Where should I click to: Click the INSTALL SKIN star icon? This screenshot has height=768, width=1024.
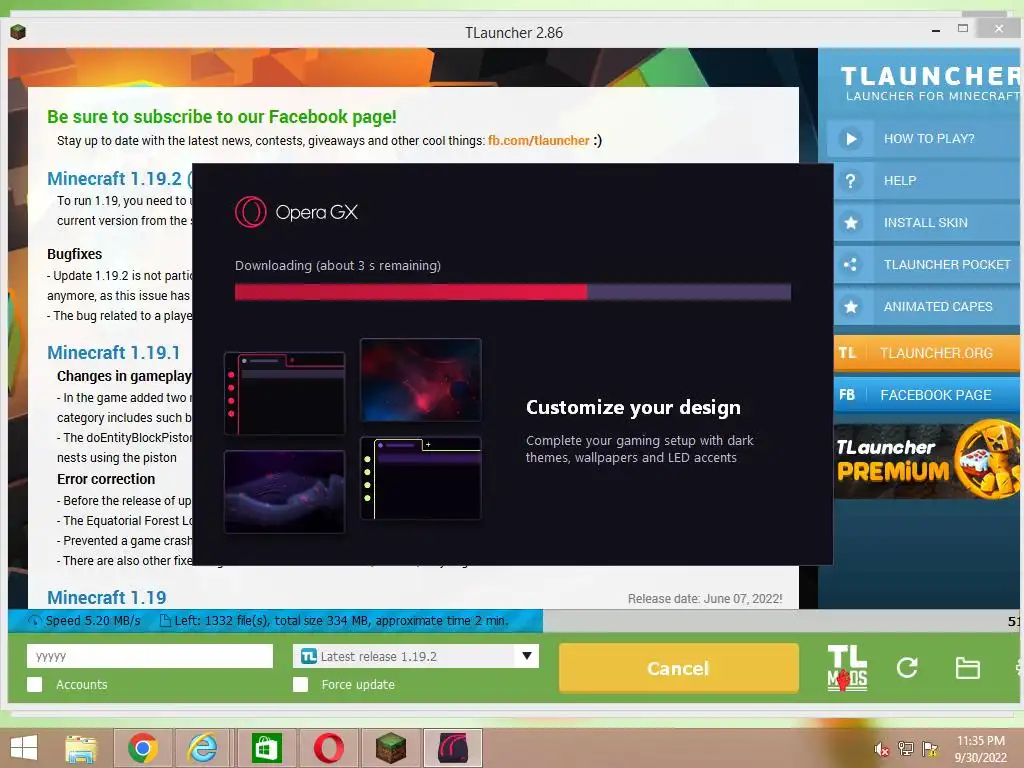tap(850, 223)
